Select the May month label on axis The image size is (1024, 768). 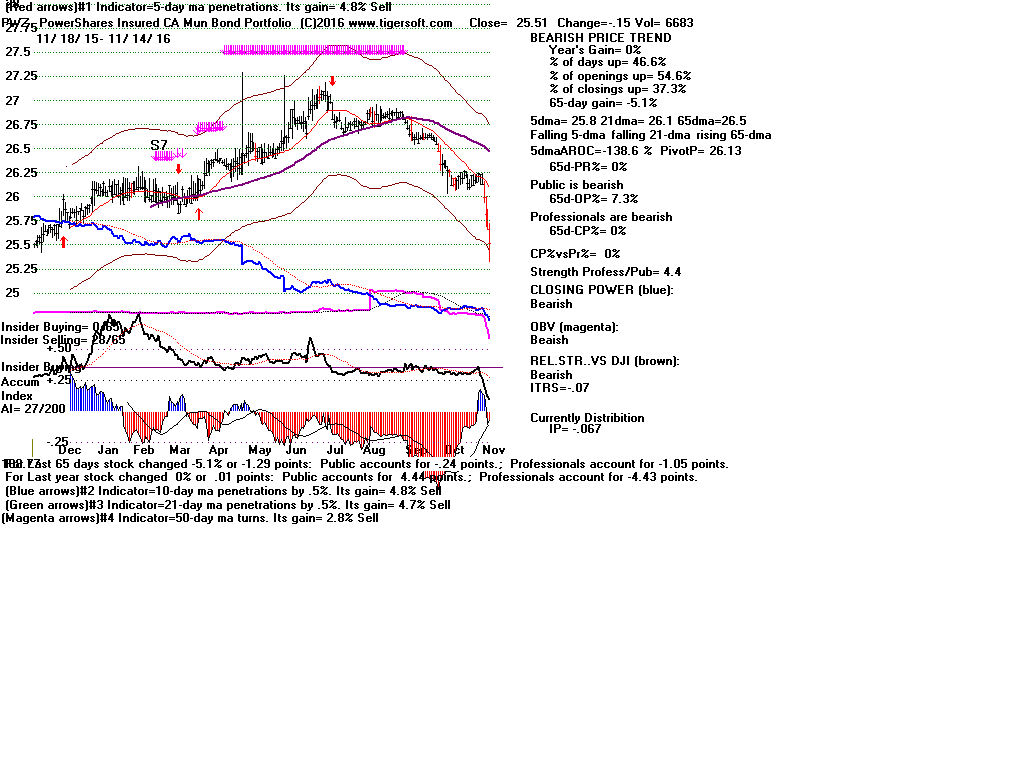coord(258,451)
